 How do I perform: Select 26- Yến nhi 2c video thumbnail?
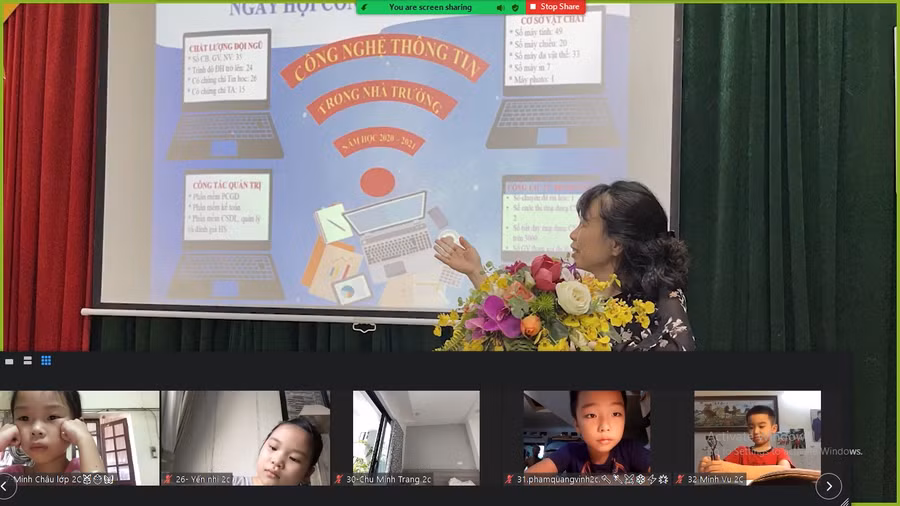tap(246, 438)
